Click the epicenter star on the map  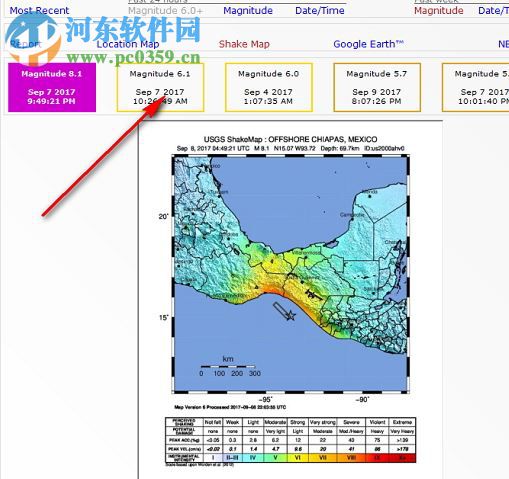[x=291, y=315]
